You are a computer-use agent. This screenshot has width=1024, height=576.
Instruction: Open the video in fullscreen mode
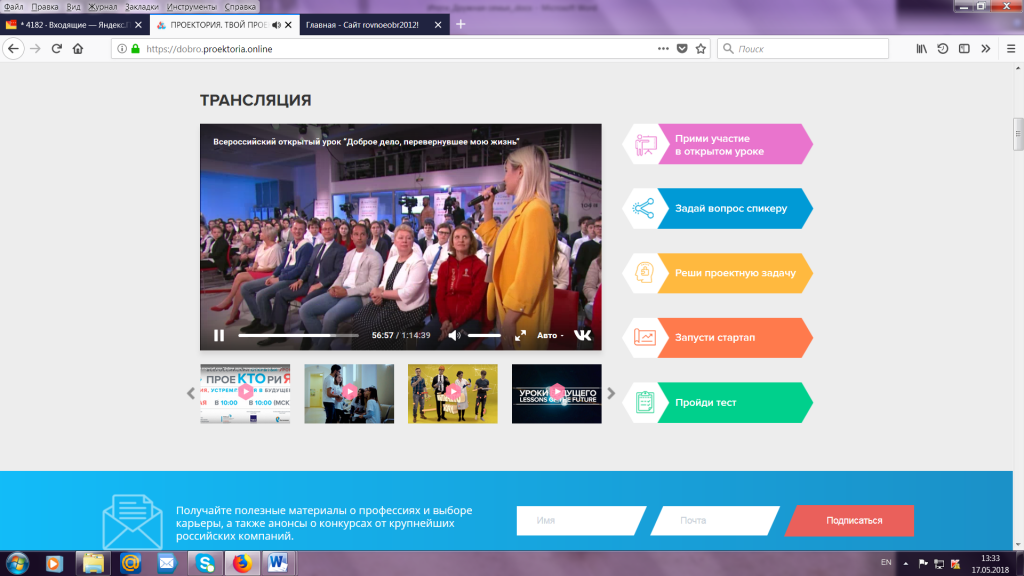[520, 335]
